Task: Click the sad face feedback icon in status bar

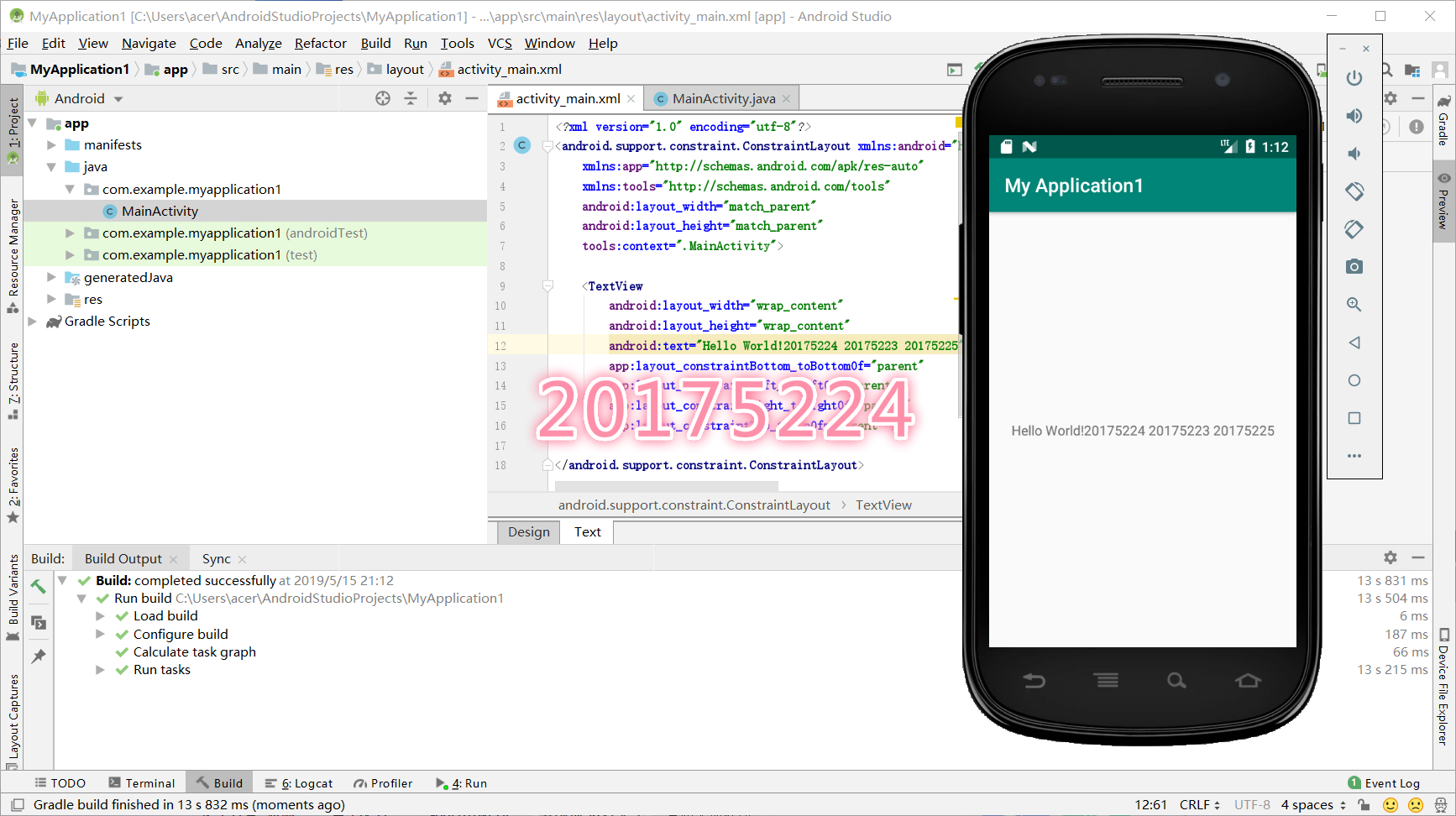Action: (x=1416, y=805)
